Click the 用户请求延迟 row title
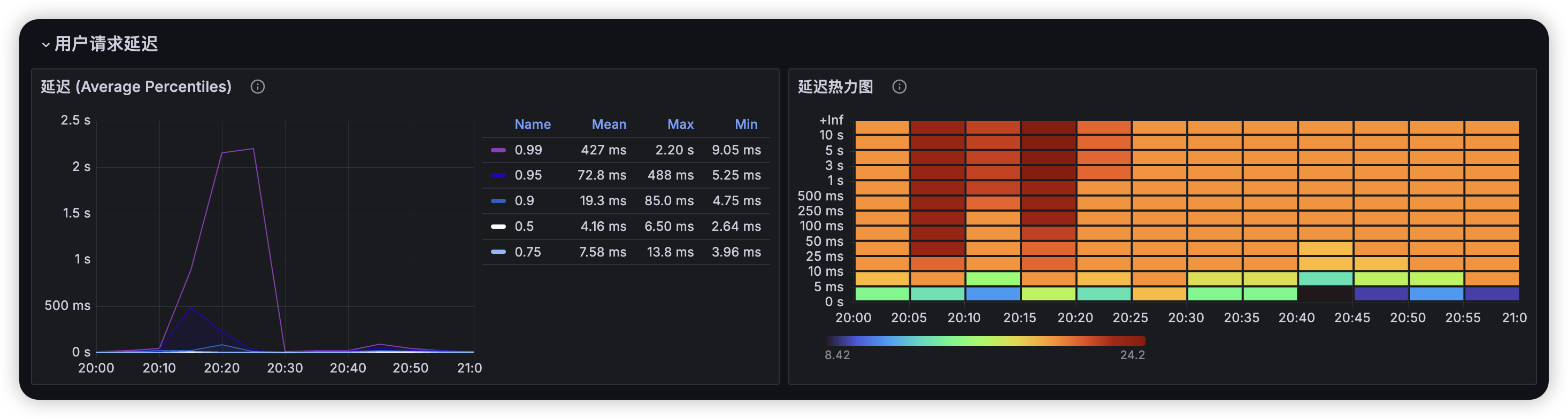Viewport: 1568px width, 419px height. coord(106,44)
